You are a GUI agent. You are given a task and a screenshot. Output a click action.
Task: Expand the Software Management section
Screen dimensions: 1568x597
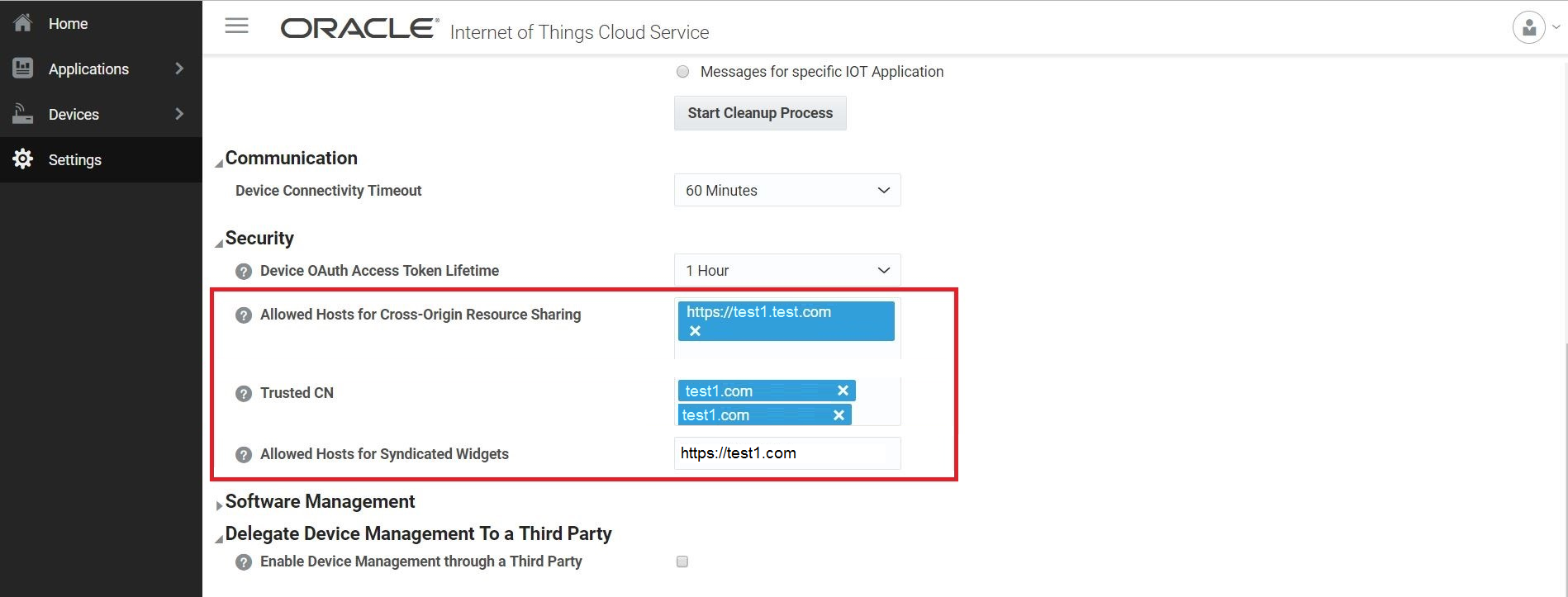219,505
